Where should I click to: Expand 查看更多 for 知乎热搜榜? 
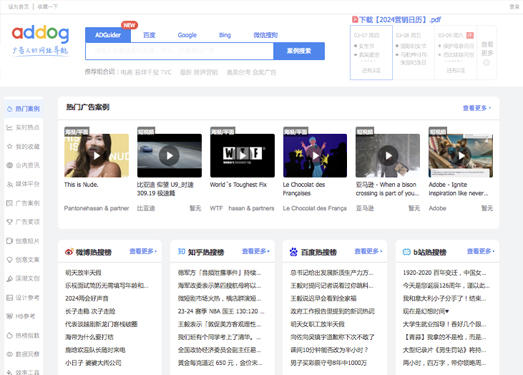click(256, 251)
